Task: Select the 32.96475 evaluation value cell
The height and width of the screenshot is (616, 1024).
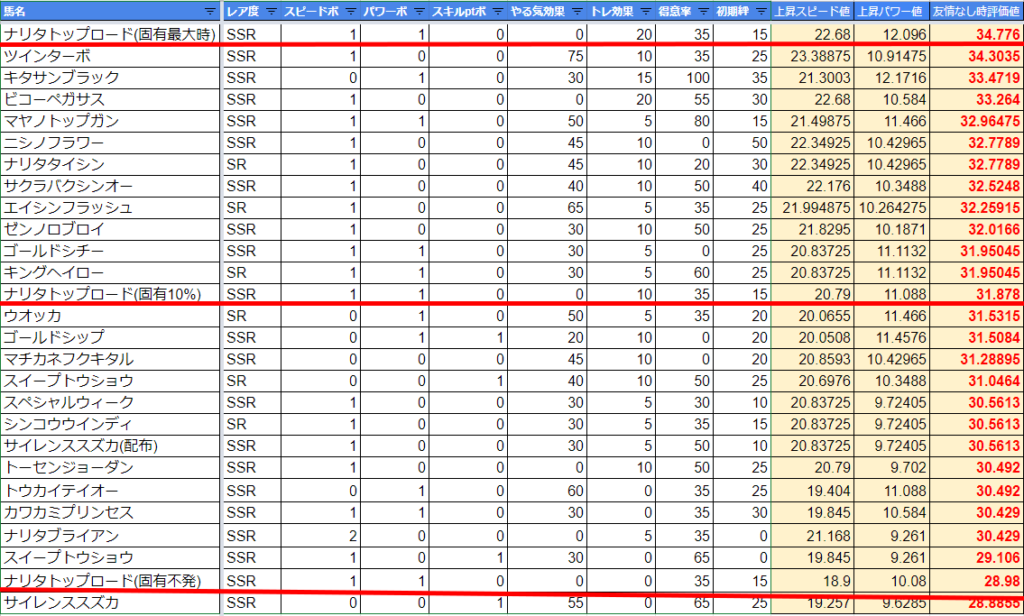Action: pos(976,121)
